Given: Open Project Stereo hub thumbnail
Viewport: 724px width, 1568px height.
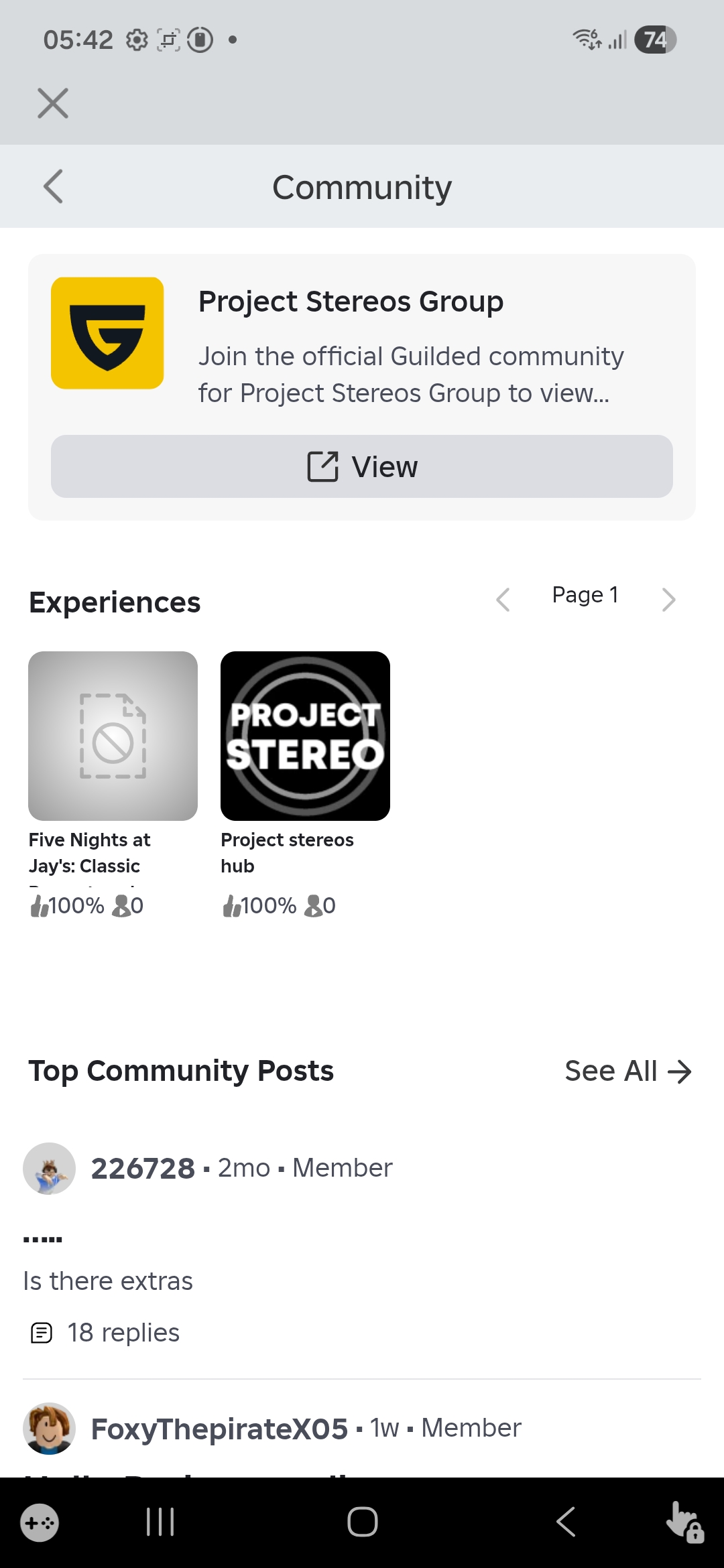Looking at the screenshot, I should (305, 736).
